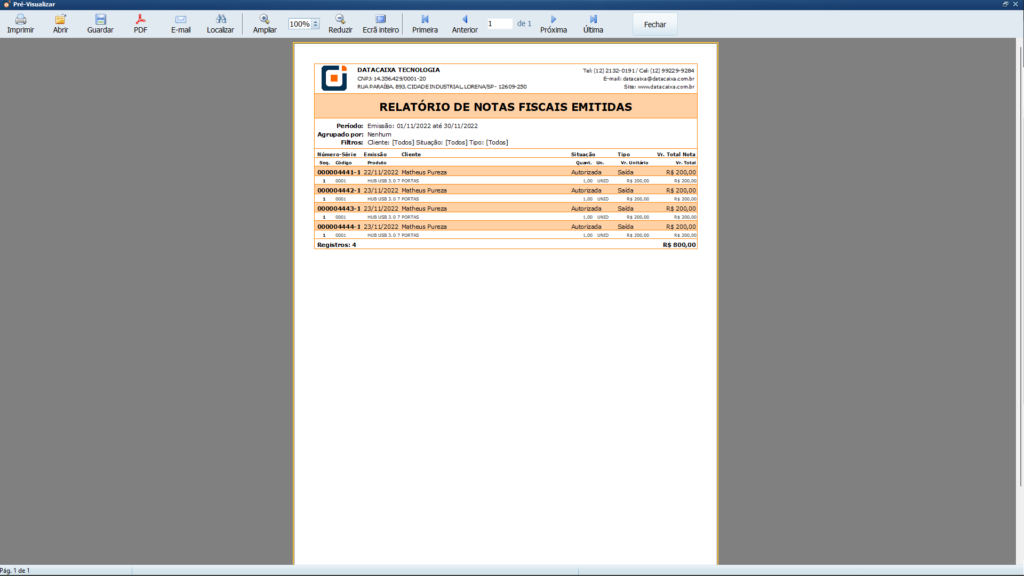Open the Localizar search tool
The height and width of the screenshot is (576, 1024).
pyautogui.click(x=220, y=20)
